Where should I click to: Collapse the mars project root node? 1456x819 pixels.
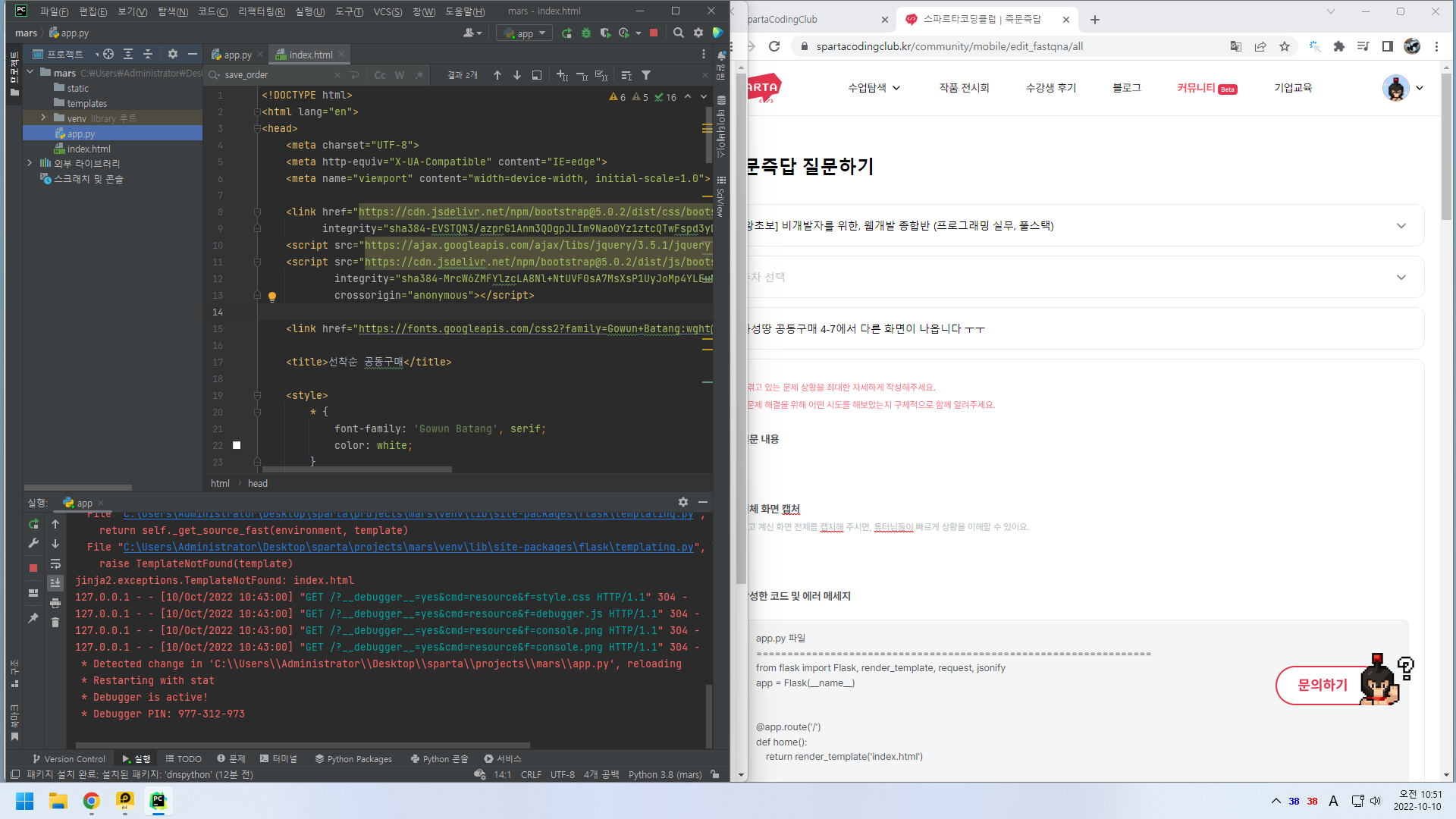[x=30, y=73]
